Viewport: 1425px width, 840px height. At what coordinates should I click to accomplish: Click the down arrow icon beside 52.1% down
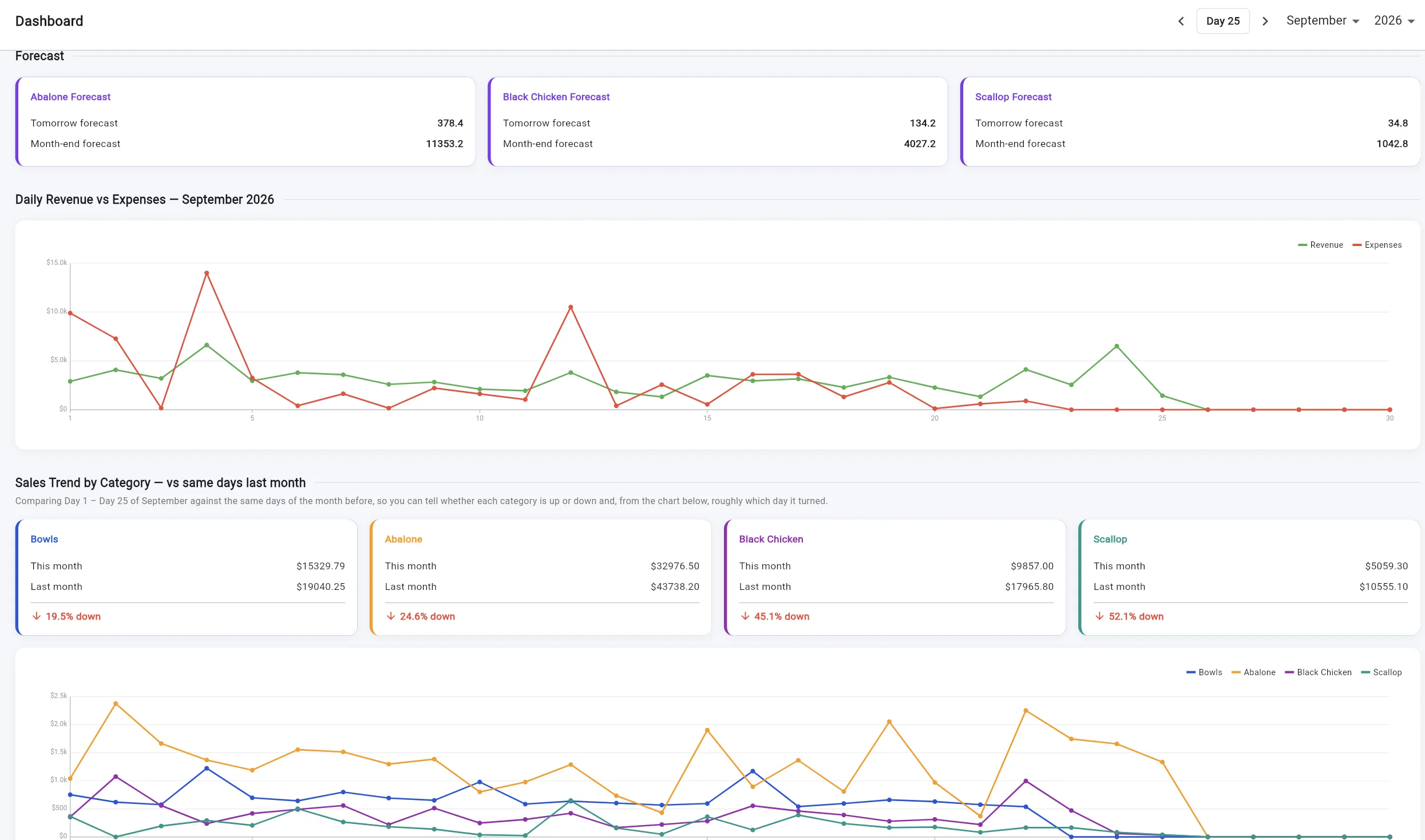(x=1099, y=616)
